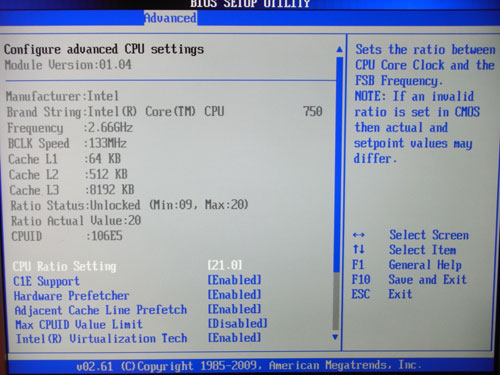Click the Cache L3 :8192 KB line

tap(72, 190)
